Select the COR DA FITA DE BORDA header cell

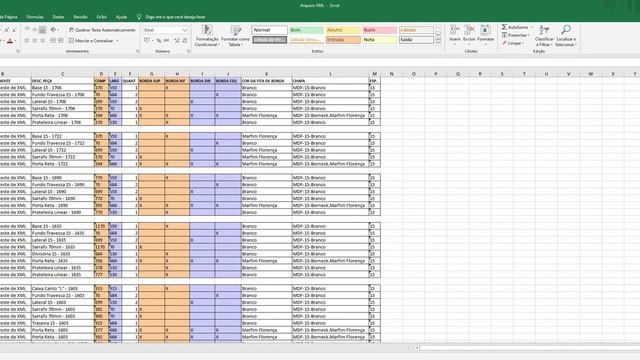click(x=267, y=81)
